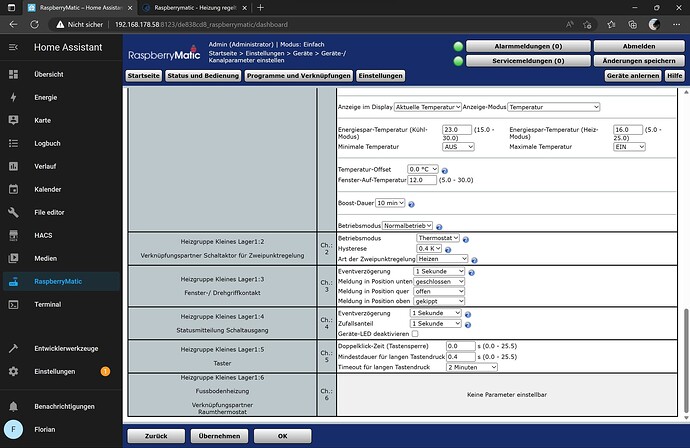Select RaspberryMatic in sidebar

click(x=61, y=281)
